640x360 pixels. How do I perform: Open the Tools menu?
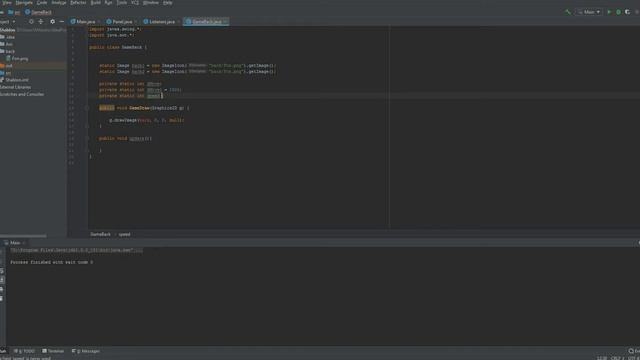coord(122,2)
